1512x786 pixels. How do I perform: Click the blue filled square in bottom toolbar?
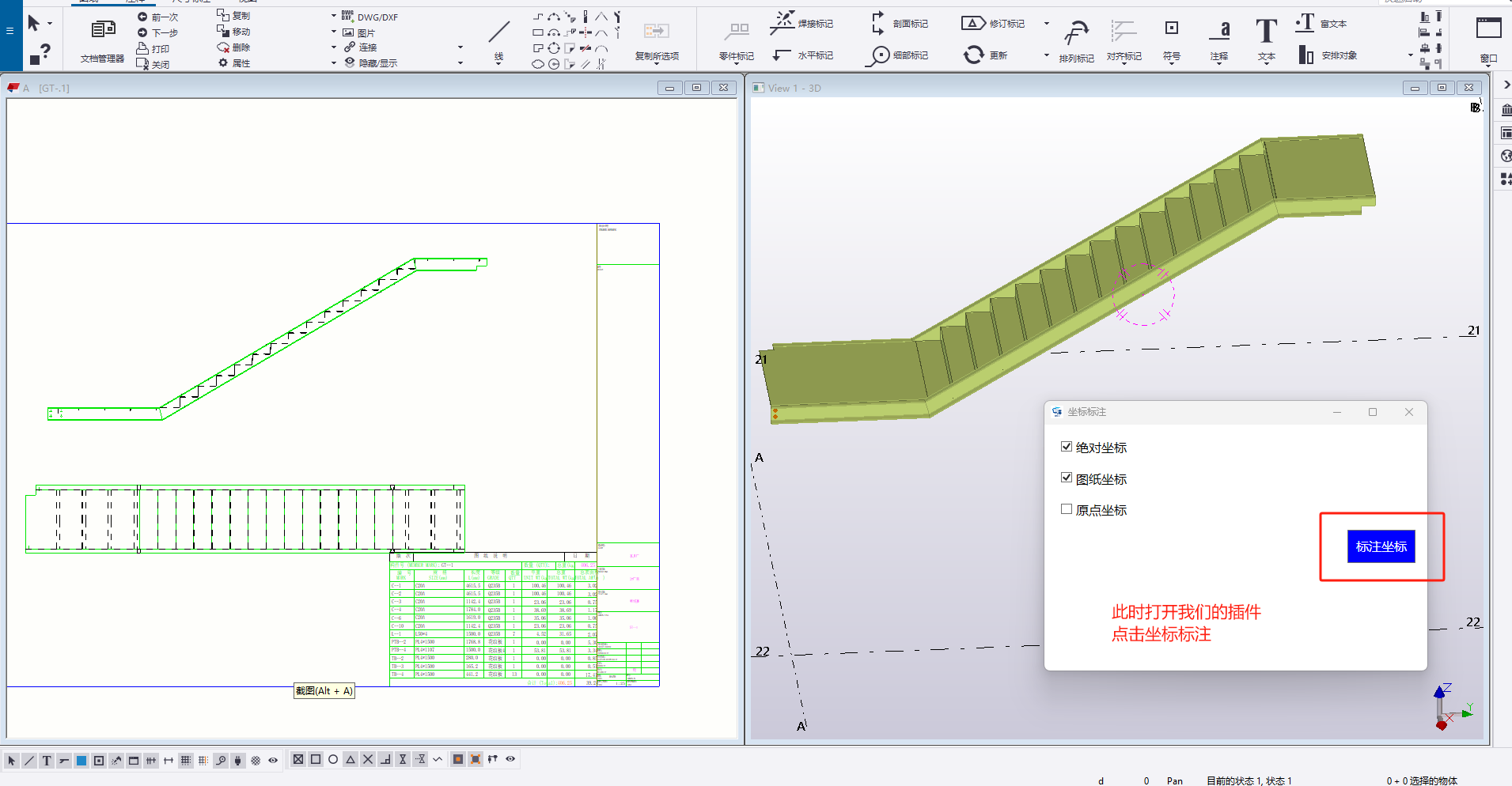pyautogui.click(x=81, y=761)
